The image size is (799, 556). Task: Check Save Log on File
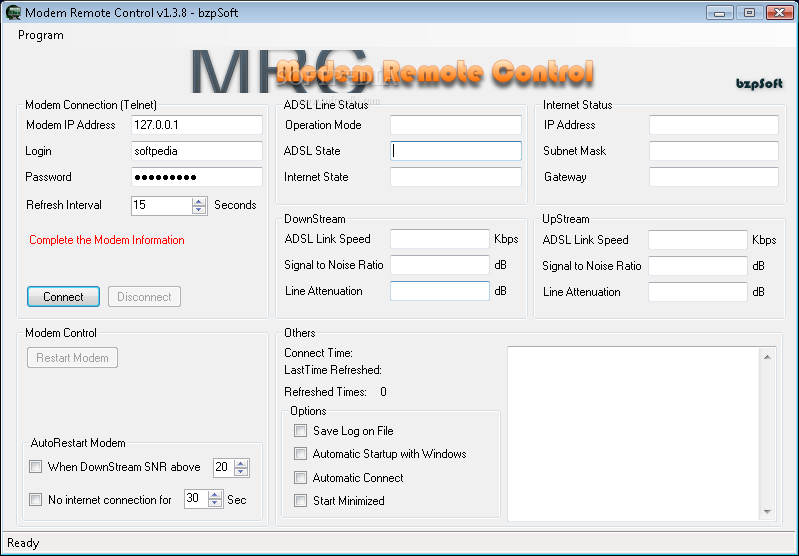pos(301,431)
